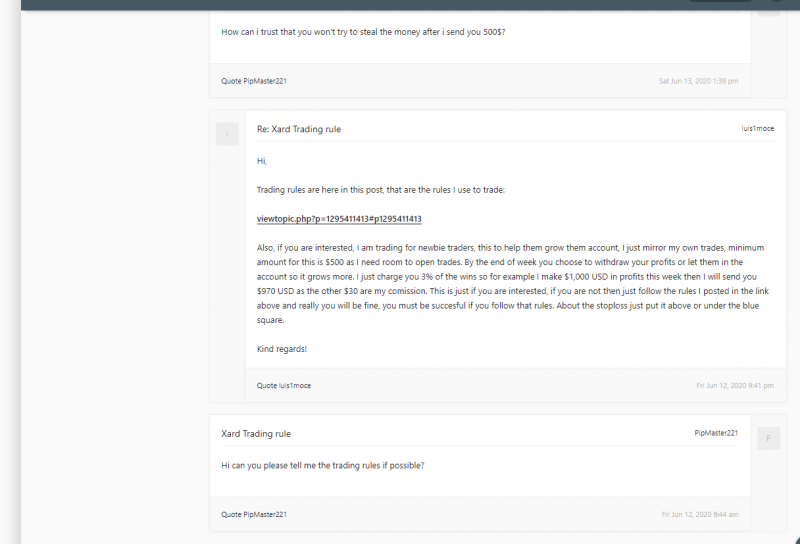Open the viewtopic.php trading rules link

click(x=339, y=218)
